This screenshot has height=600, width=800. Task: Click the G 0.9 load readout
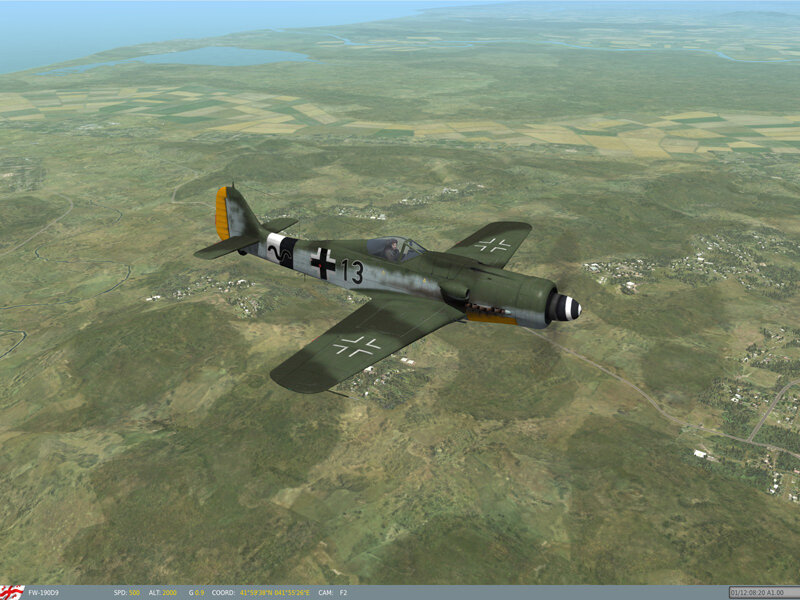[196, 593]
